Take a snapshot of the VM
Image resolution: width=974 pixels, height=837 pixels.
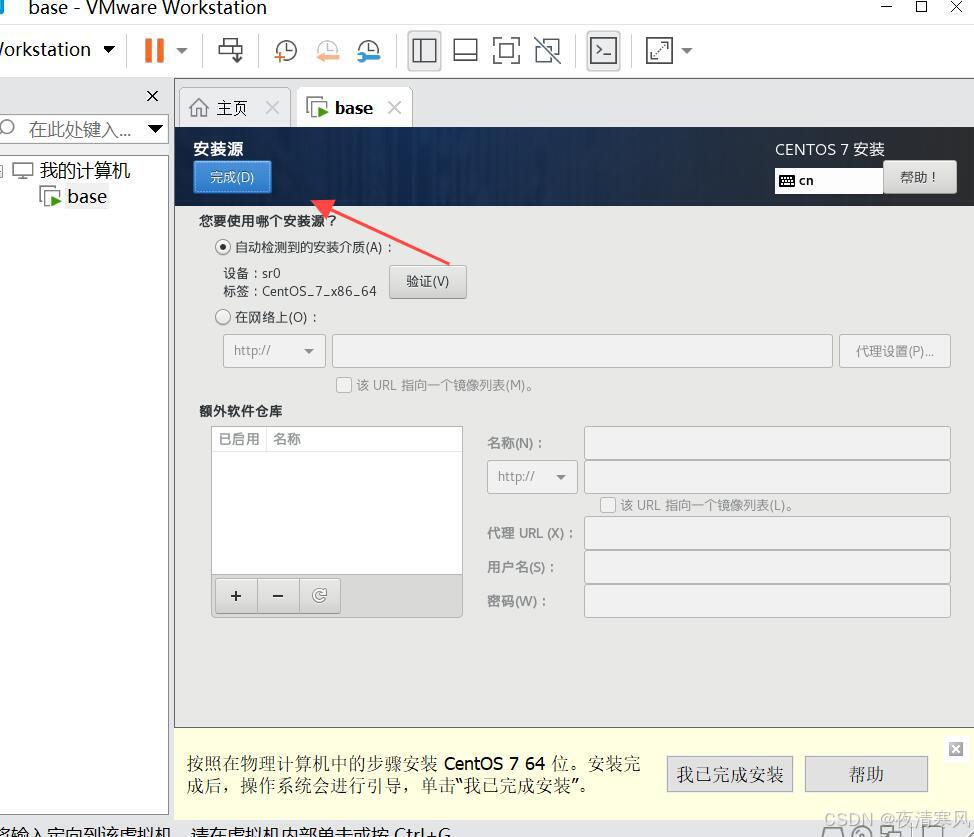286,51
